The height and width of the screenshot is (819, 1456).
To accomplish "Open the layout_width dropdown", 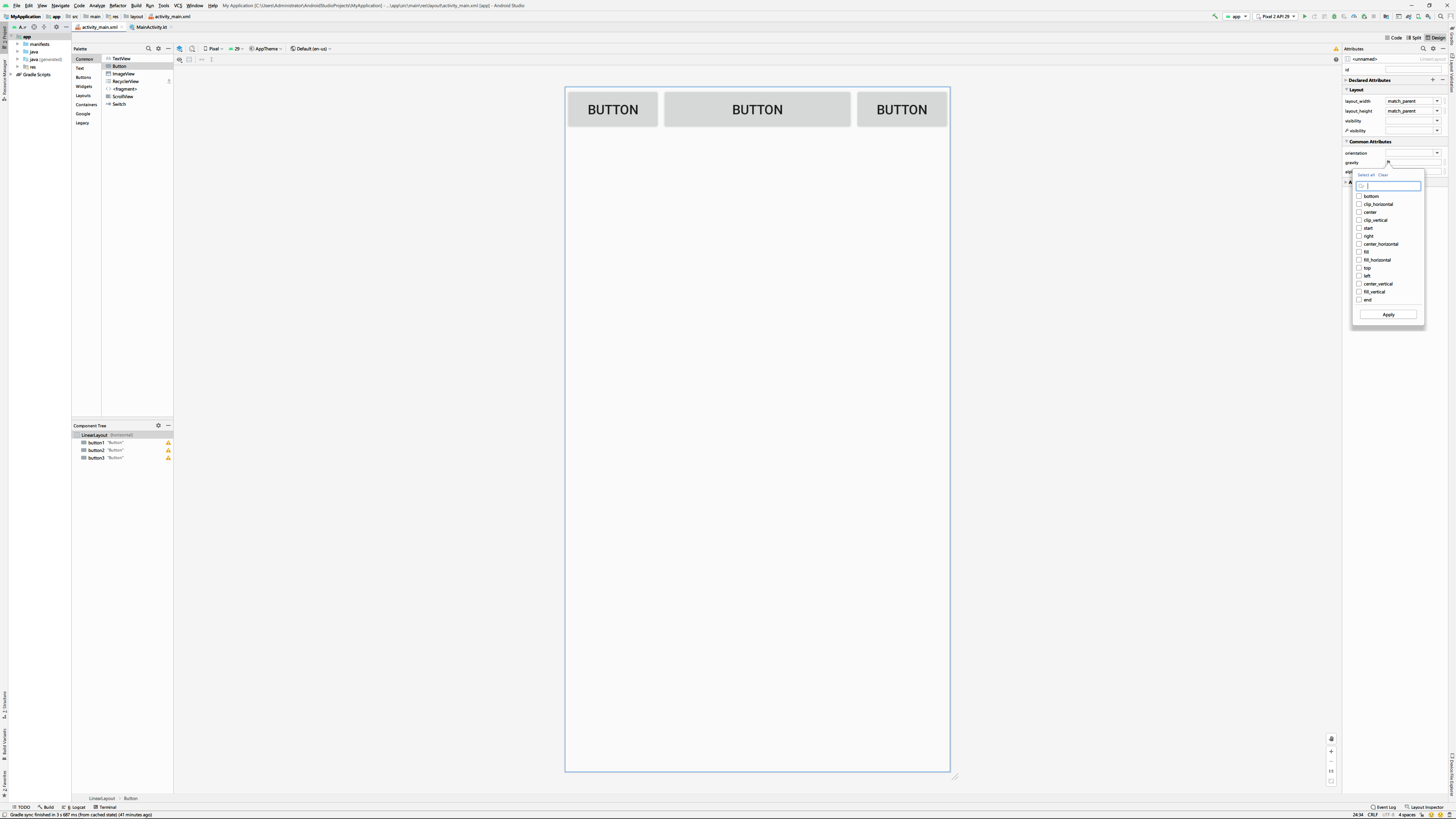I will pyautogui.click(x=1437, y=101).
